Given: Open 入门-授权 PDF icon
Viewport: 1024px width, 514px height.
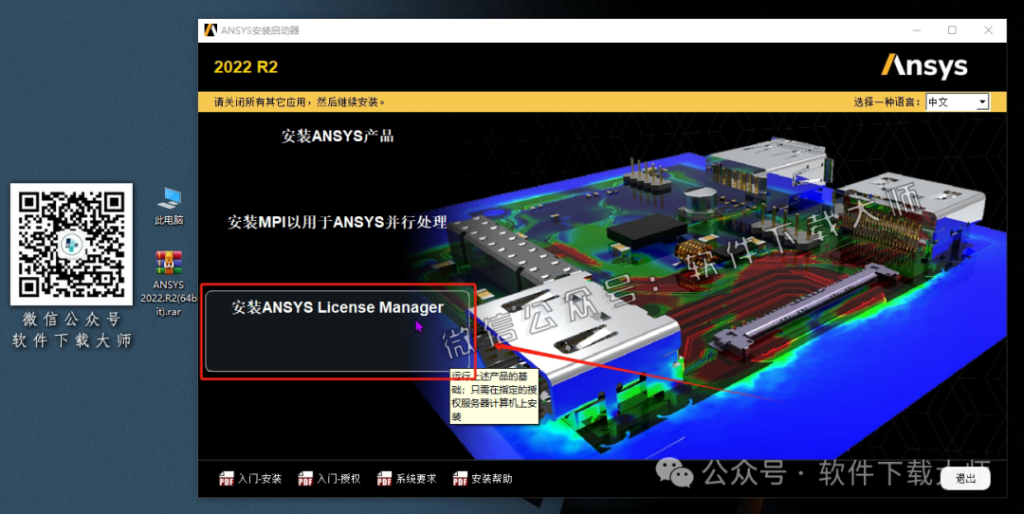Looking at the screenshot, I should (305, 479).
